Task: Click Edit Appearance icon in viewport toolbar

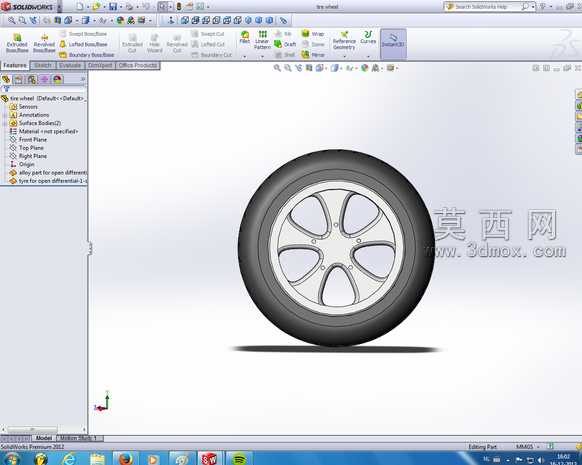Action: (364, 68)
